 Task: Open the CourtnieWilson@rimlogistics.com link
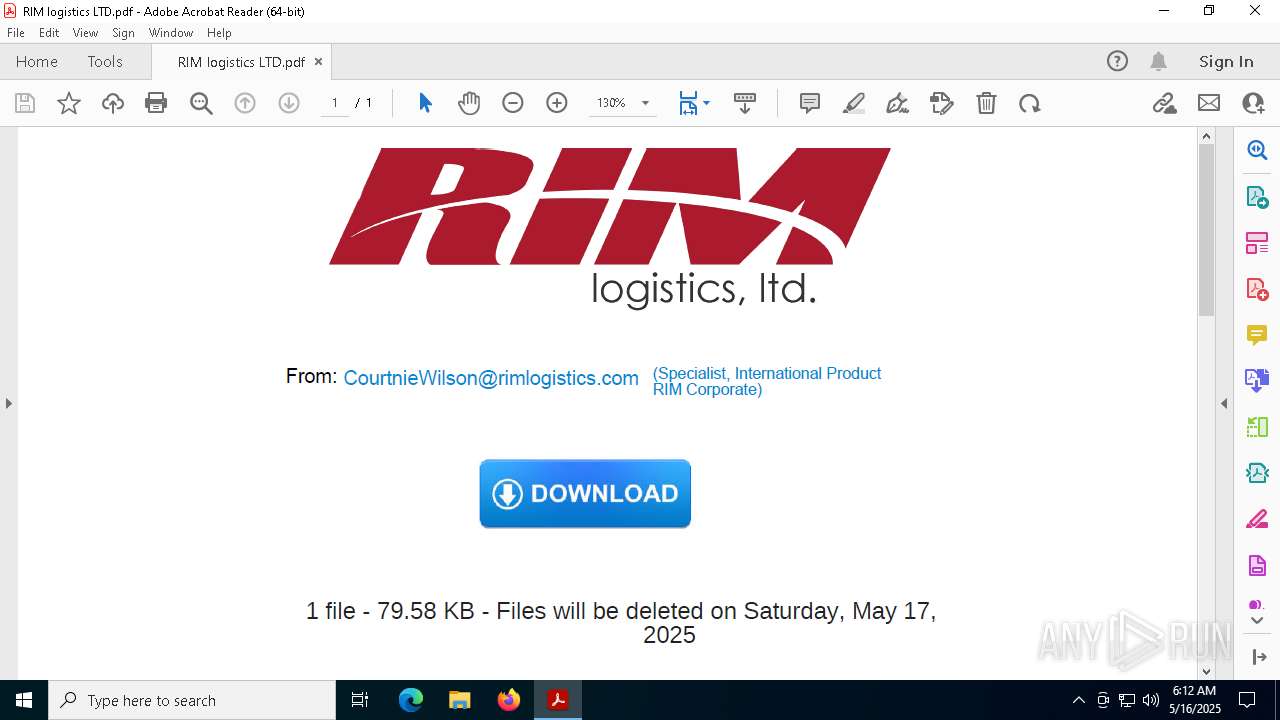[491, 378]
